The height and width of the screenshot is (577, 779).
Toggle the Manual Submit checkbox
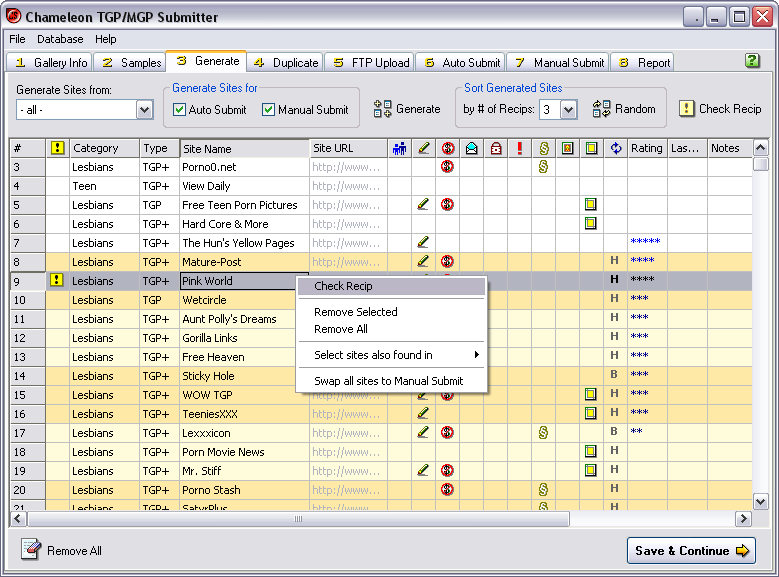click(268, 109)
